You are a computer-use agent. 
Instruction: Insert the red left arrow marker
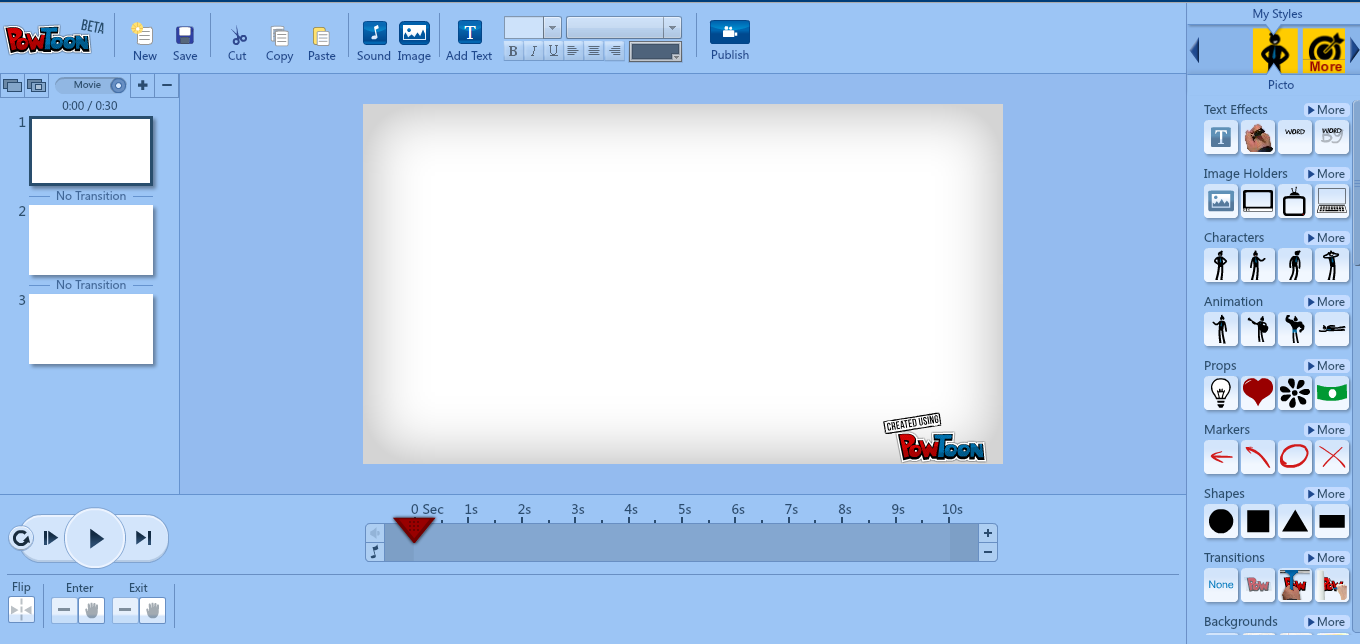[1220, 458]
